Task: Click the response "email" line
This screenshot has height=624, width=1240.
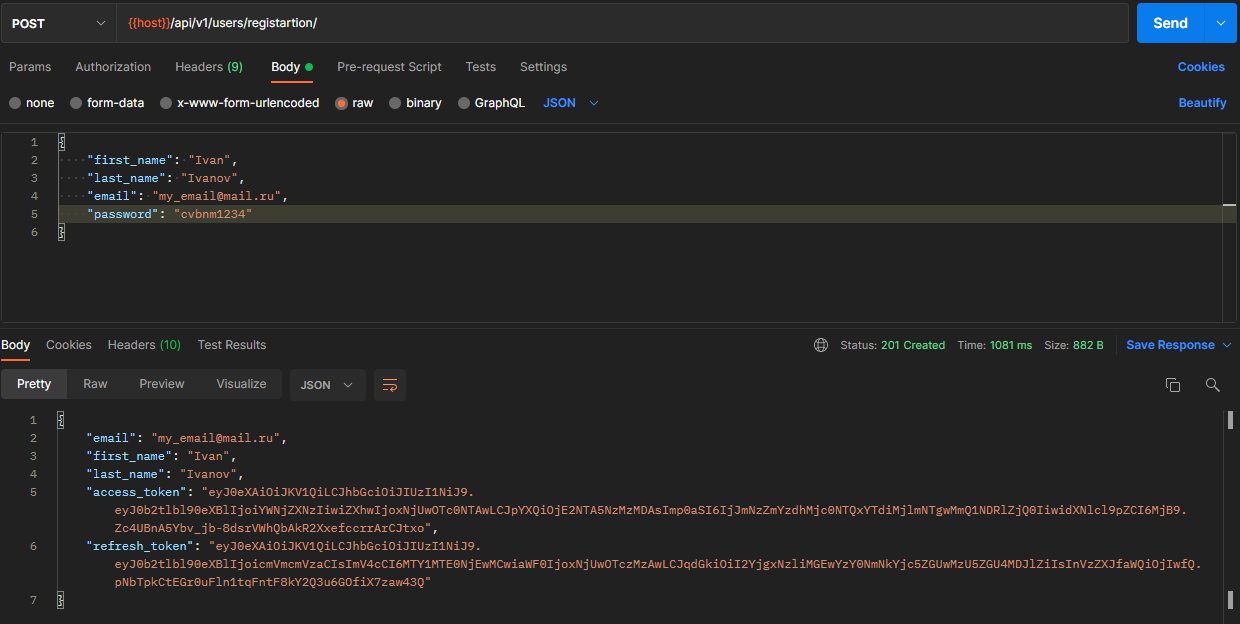Action: [x=187, y=438]
